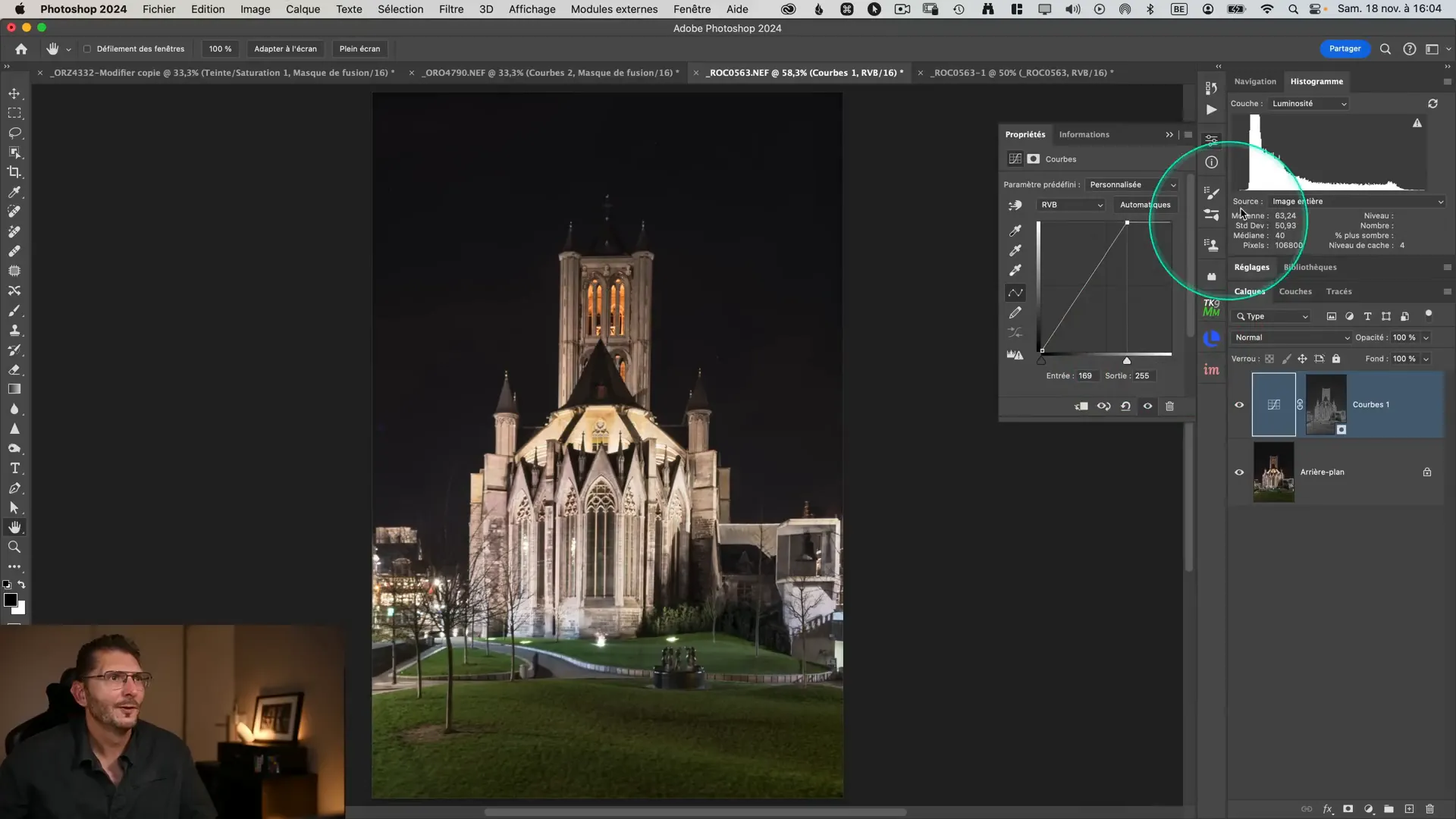Image resolution: width=1456 pixels, height=819 pixels.
Task: Click the Adapter à l'écran button
Action: pyautogui.click(x=285, y=49)
